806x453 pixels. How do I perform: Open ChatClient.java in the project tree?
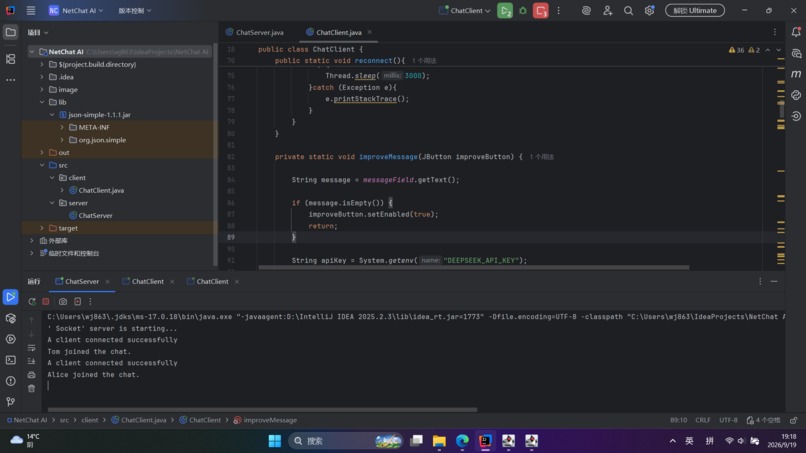pyautogui.click(x=101, y=190)
